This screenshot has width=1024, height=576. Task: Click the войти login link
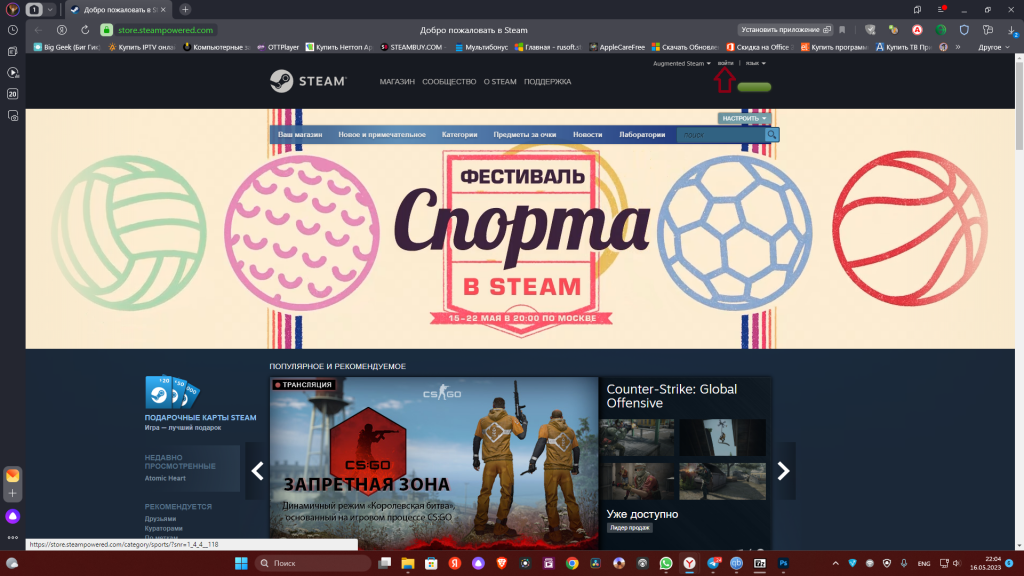coord(726,64)
